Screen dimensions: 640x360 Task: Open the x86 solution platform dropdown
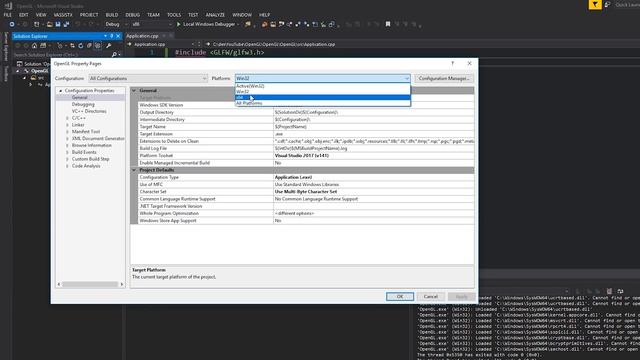[152, 24]
